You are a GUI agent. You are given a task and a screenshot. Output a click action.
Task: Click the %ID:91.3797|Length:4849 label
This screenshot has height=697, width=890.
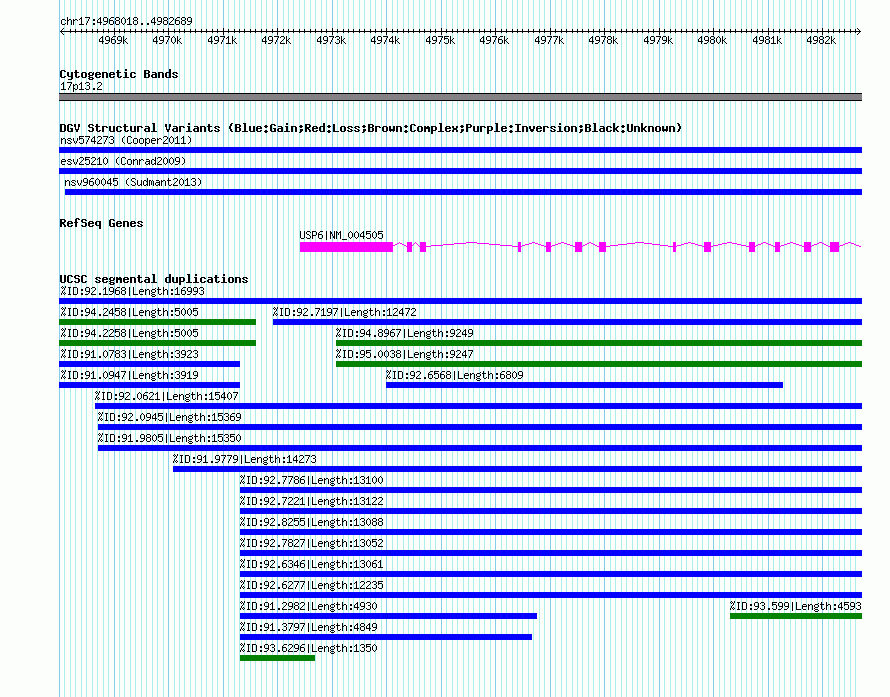[308, 627]
